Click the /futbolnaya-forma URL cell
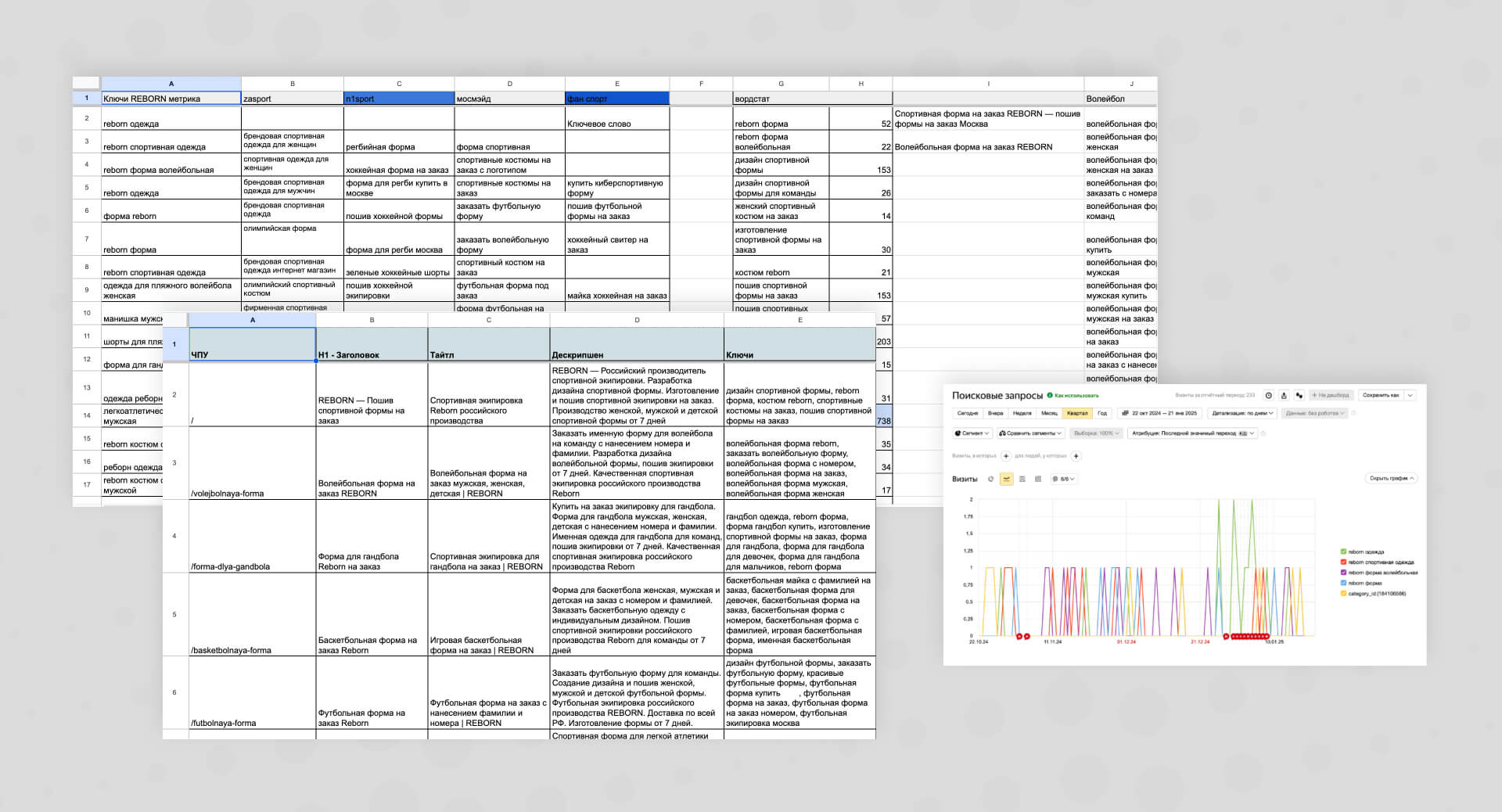The image size is (1502, 812). (x=253, y=693)
